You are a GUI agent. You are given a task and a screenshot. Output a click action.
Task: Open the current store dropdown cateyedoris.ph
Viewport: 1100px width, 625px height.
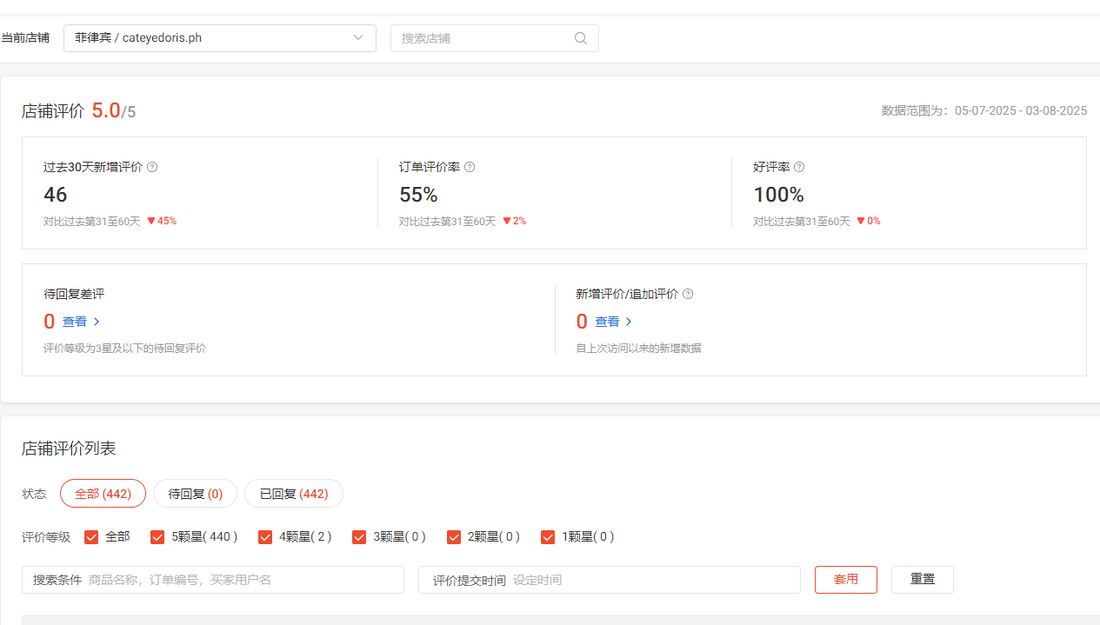click(219, 38)
